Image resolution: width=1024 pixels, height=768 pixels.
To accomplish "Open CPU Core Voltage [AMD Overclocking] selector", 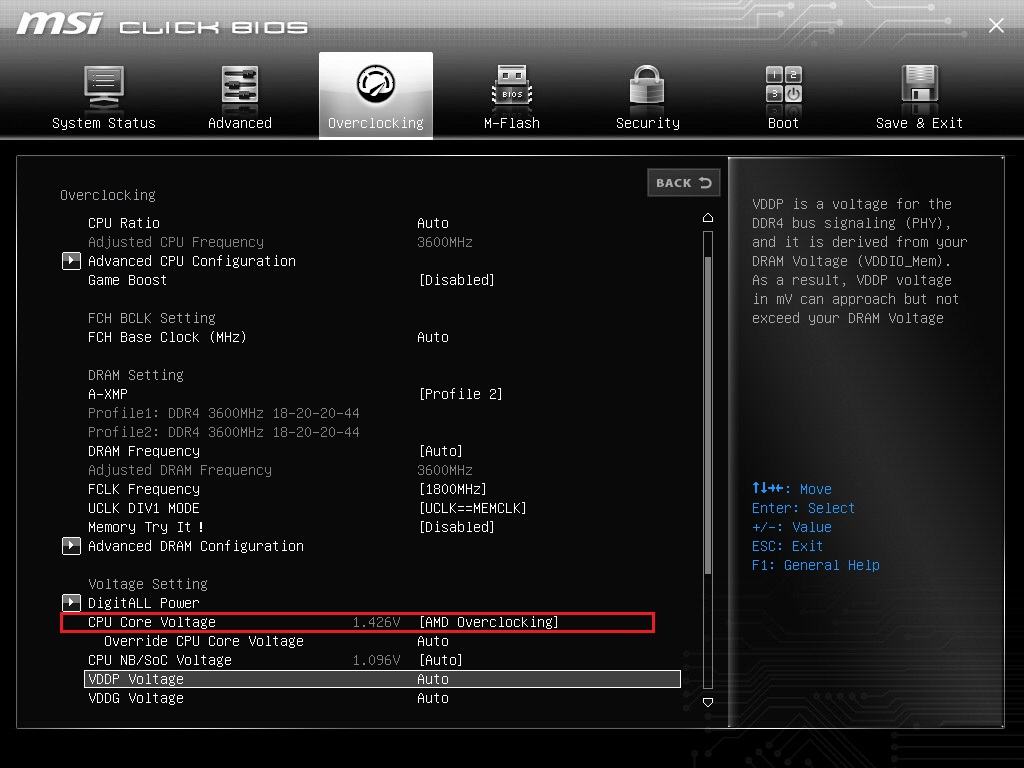I will (x=488, y=622).
